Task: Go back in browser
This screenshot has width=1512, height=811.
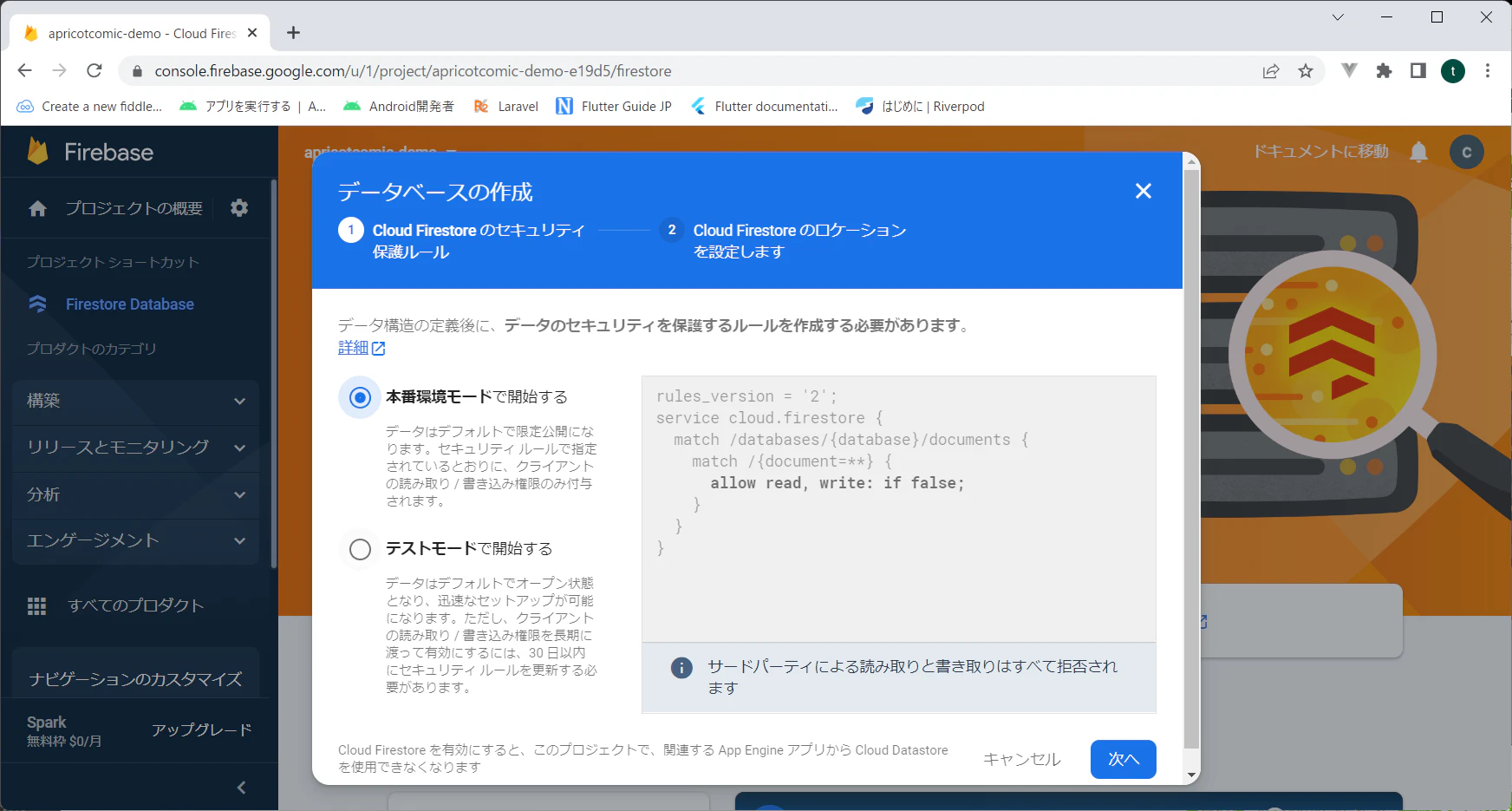Action: (25, 71)
